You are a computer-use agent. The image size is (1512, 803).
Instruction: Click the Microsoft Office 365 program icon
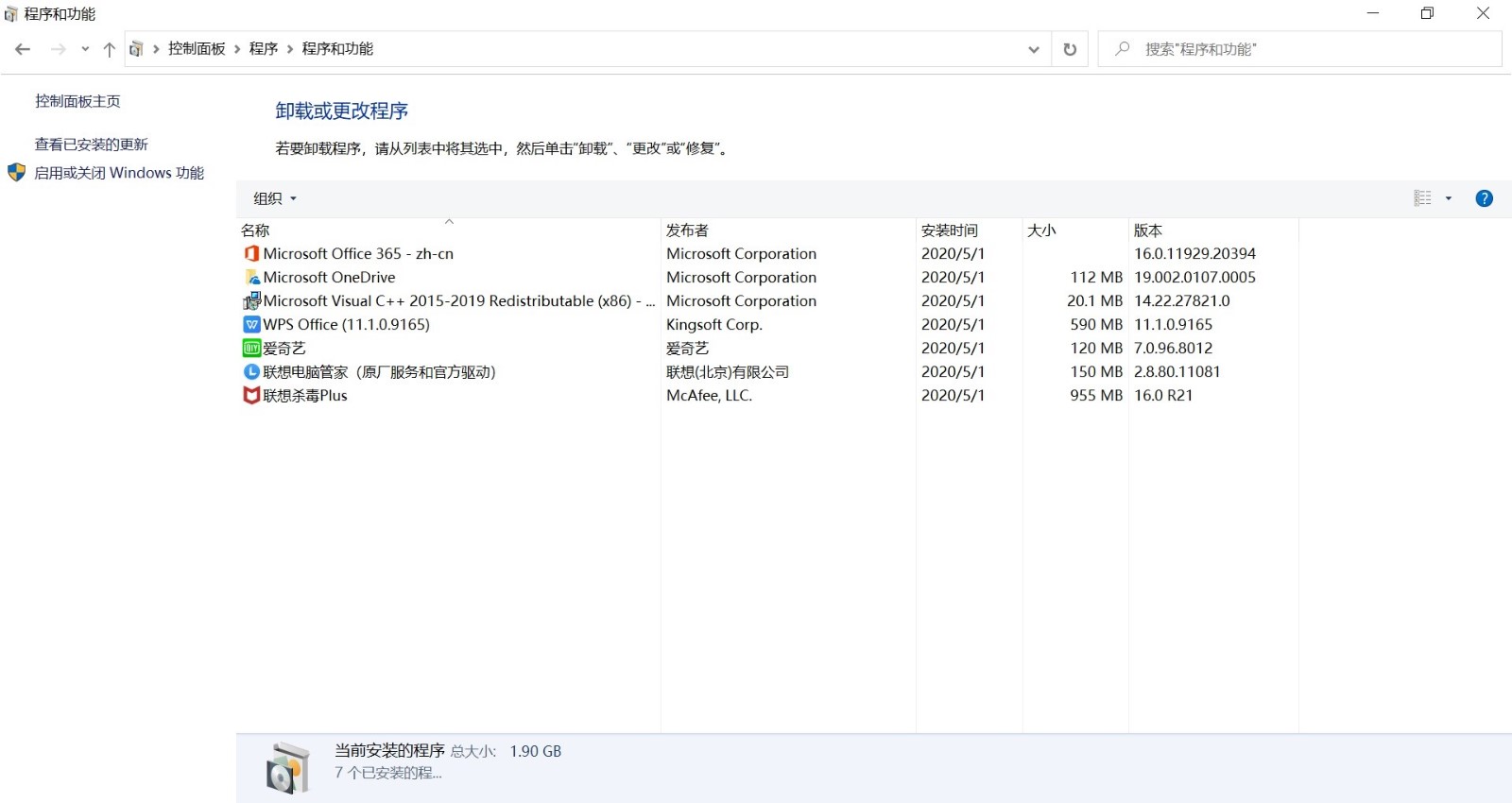click(251, 253)
